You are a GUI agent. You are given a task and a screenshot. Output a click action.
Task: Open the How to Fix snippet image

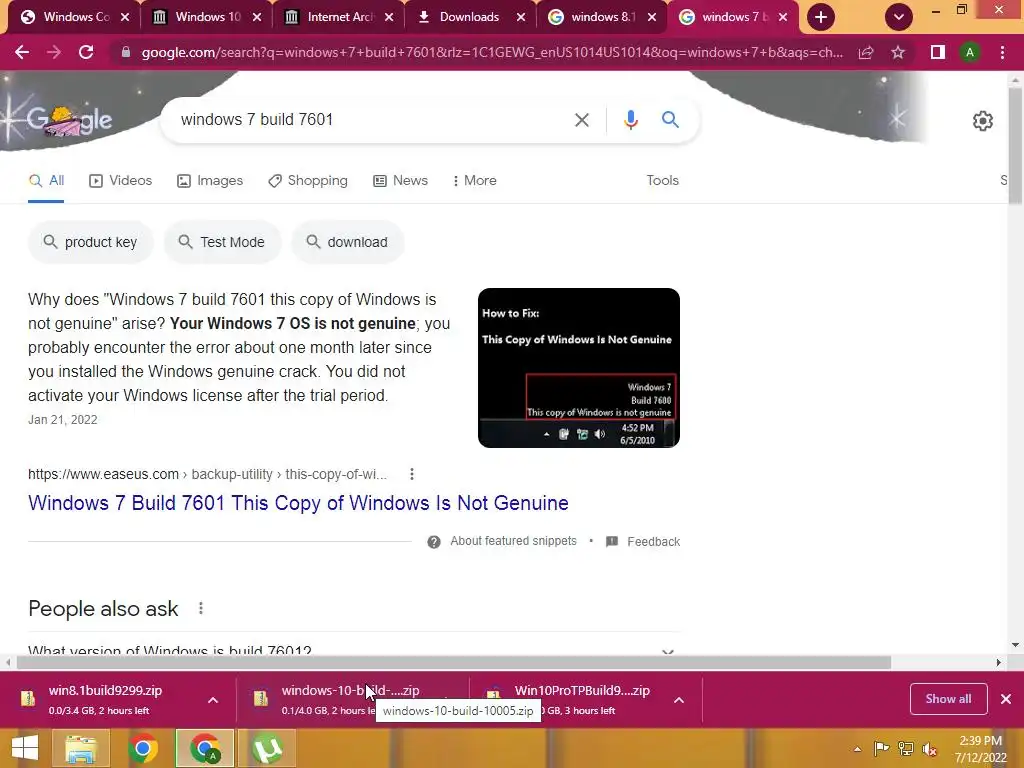579,368
